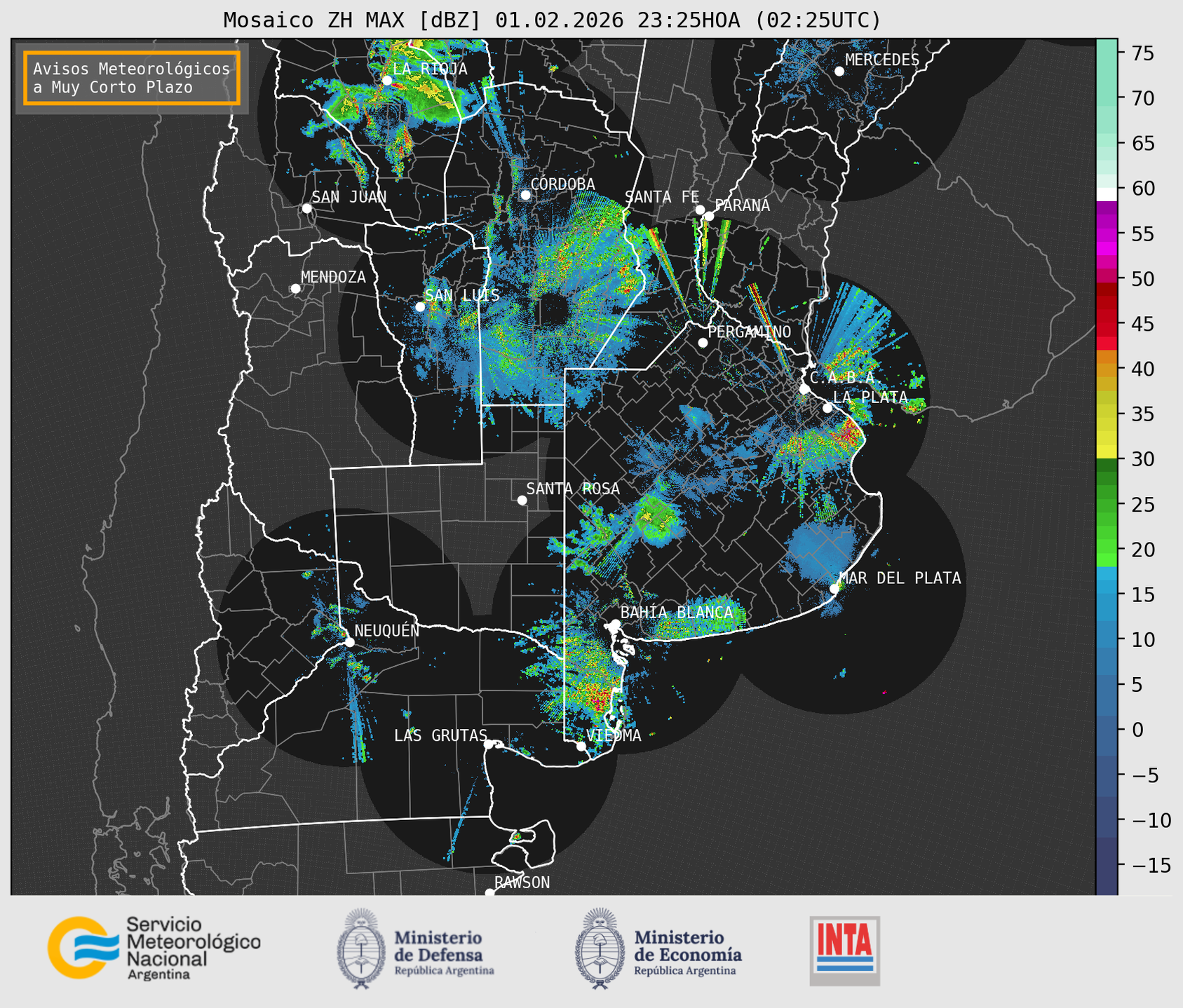Click the 75 dBZ colorbar label
The height and width of the screenshot is (1008, 1183).
click(1143, 53)
